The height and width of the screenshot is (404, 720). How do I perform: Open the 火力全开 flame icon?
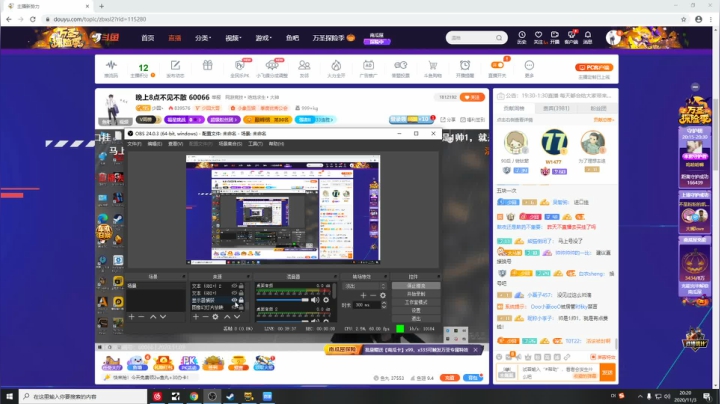click(x=336, y=65)
